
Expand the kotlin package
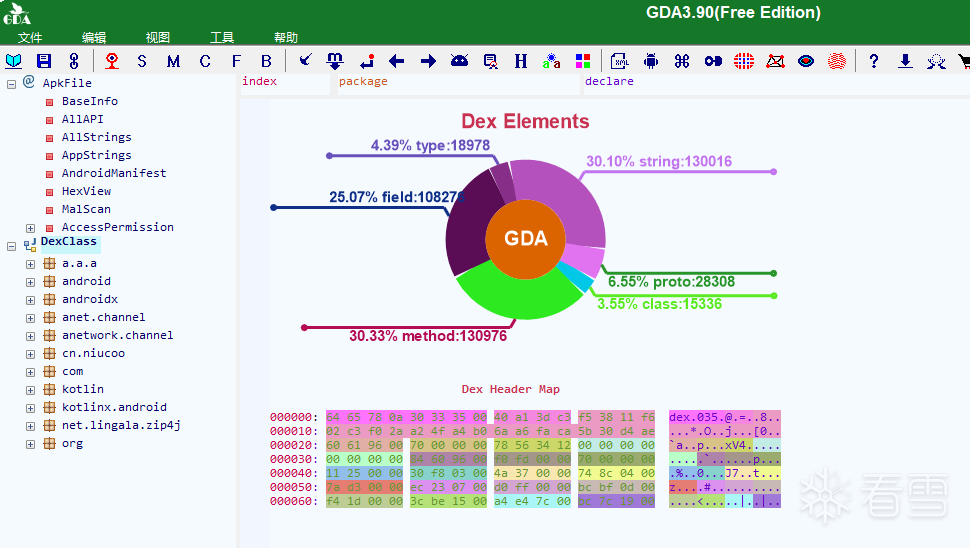pyautogui.click(x=30, y=390)
